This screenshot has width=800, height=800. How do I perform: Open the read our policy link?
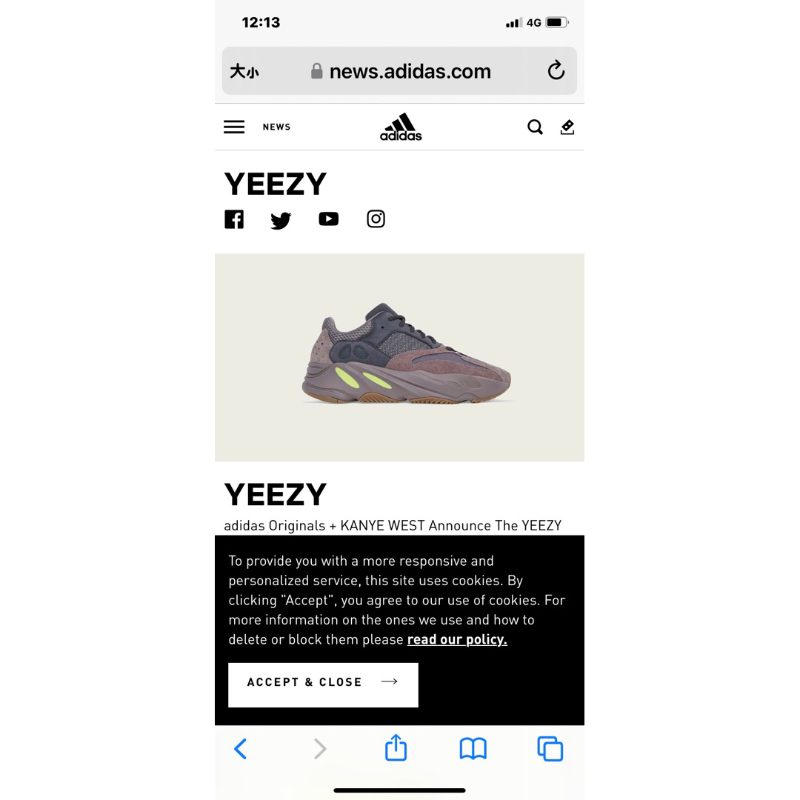pos(457,639)
